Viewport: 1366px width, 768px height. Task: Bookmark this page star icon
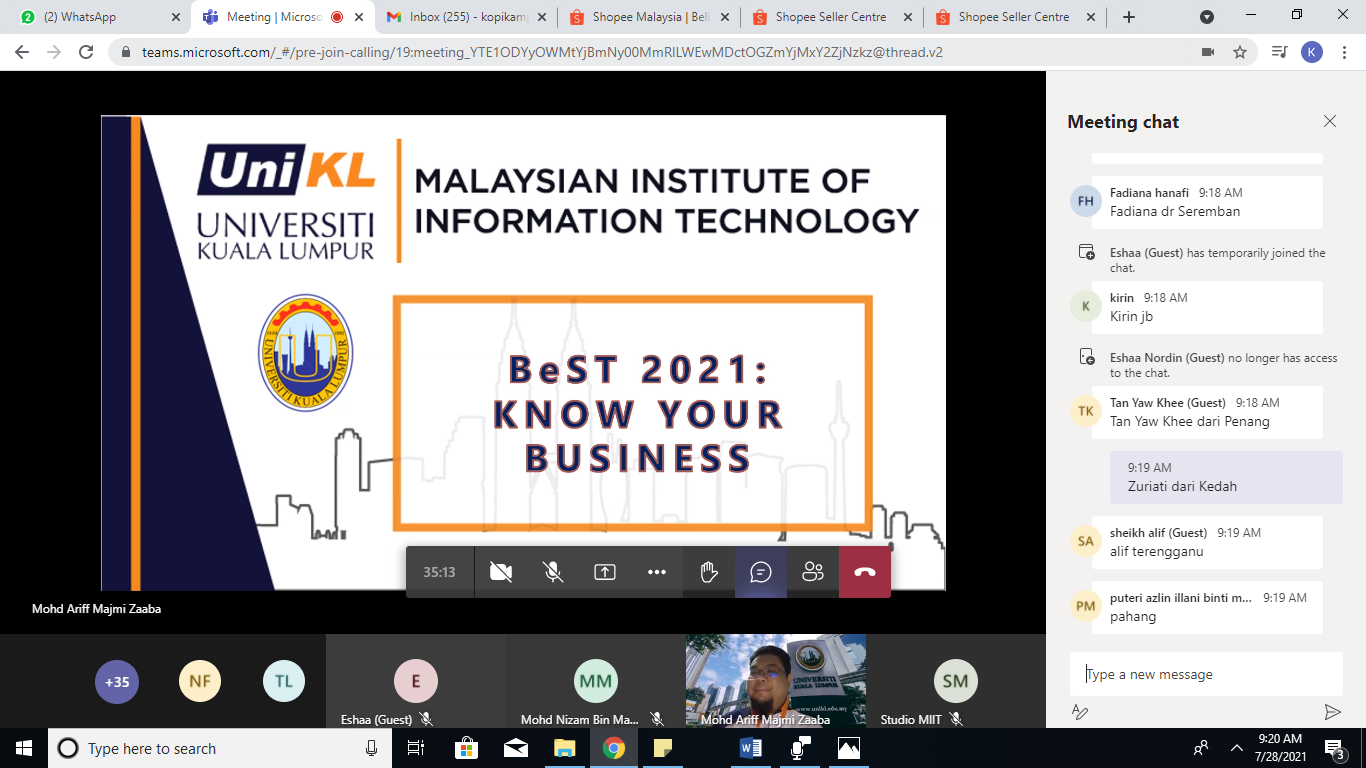point(1240,52)
